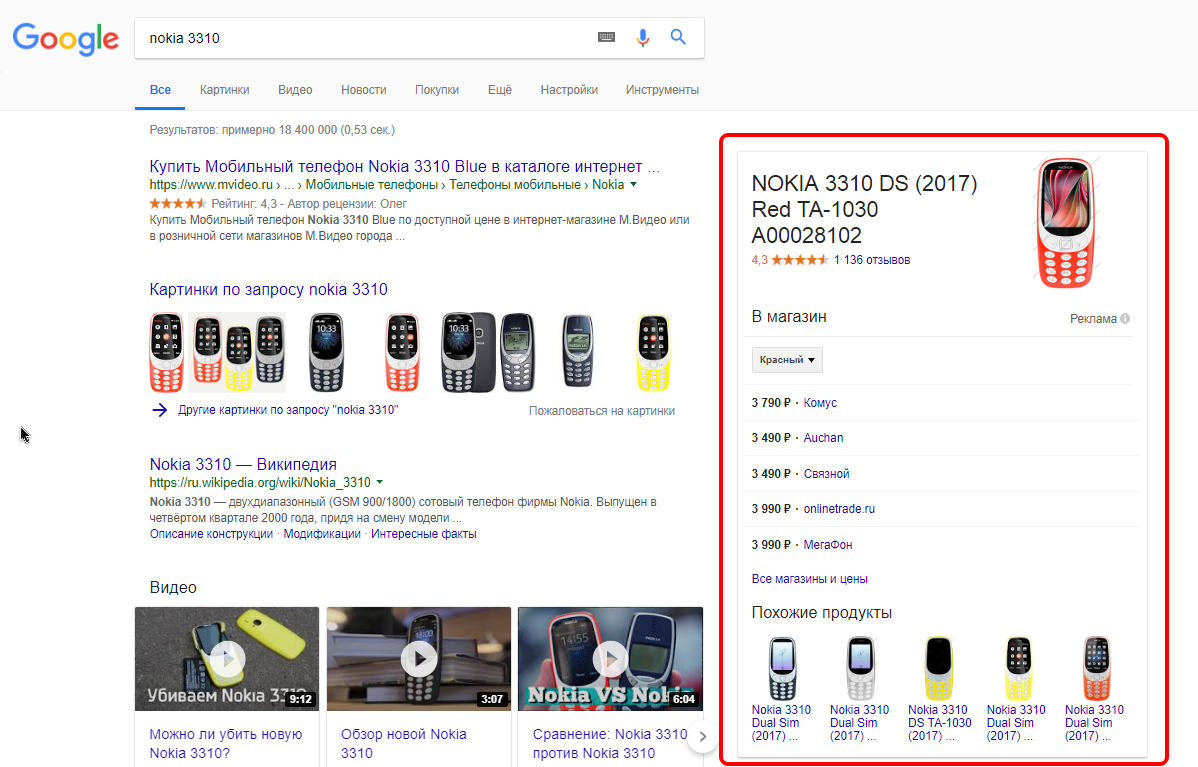Open Картинки по запросу nokia 3310 link
The image size is (1198, 767).
click(x=268, y=290)
